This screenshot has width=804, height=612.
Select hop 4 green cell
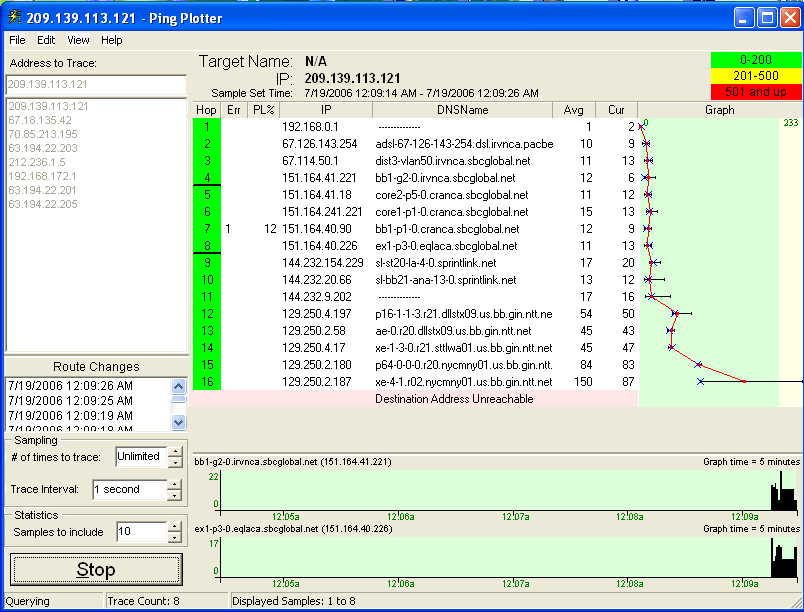[x=207, y=177]
